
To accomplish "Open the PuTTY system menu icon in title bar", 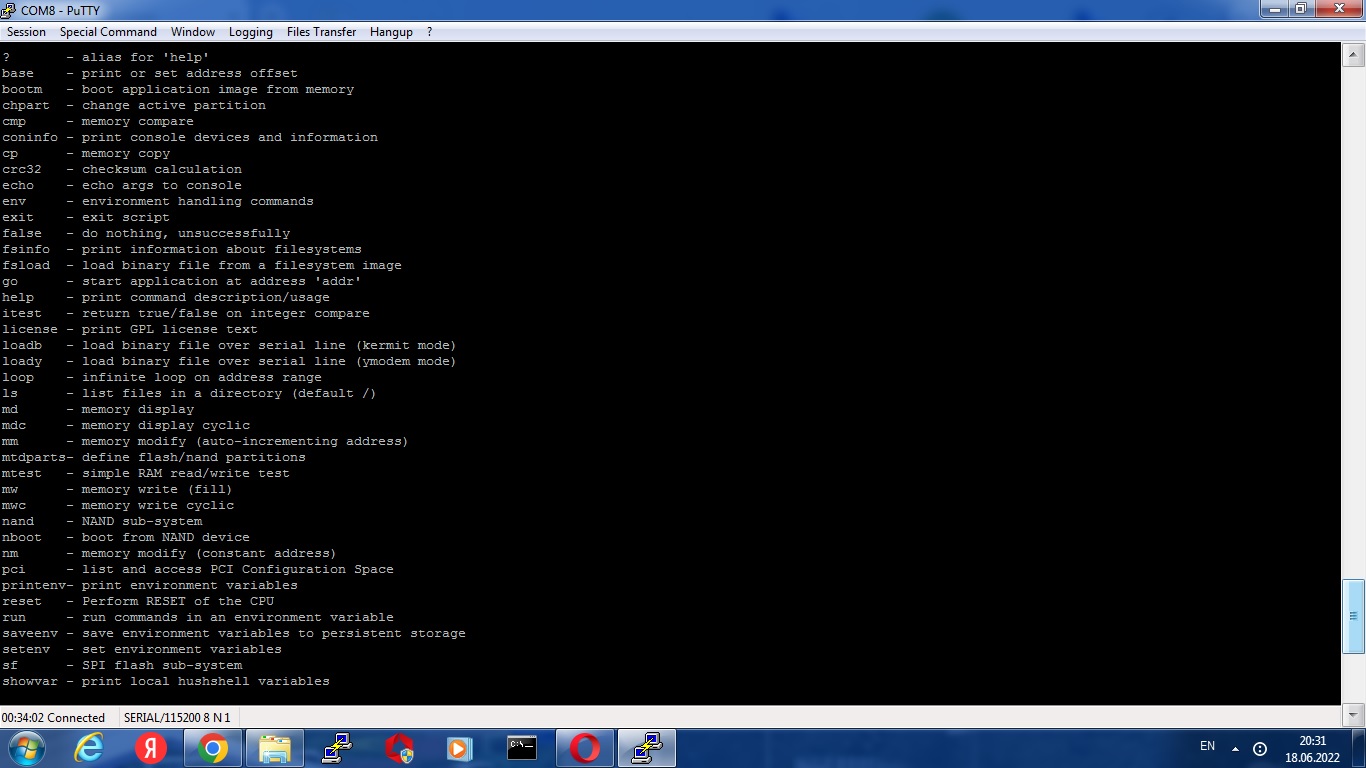I will tap(9, 10).
